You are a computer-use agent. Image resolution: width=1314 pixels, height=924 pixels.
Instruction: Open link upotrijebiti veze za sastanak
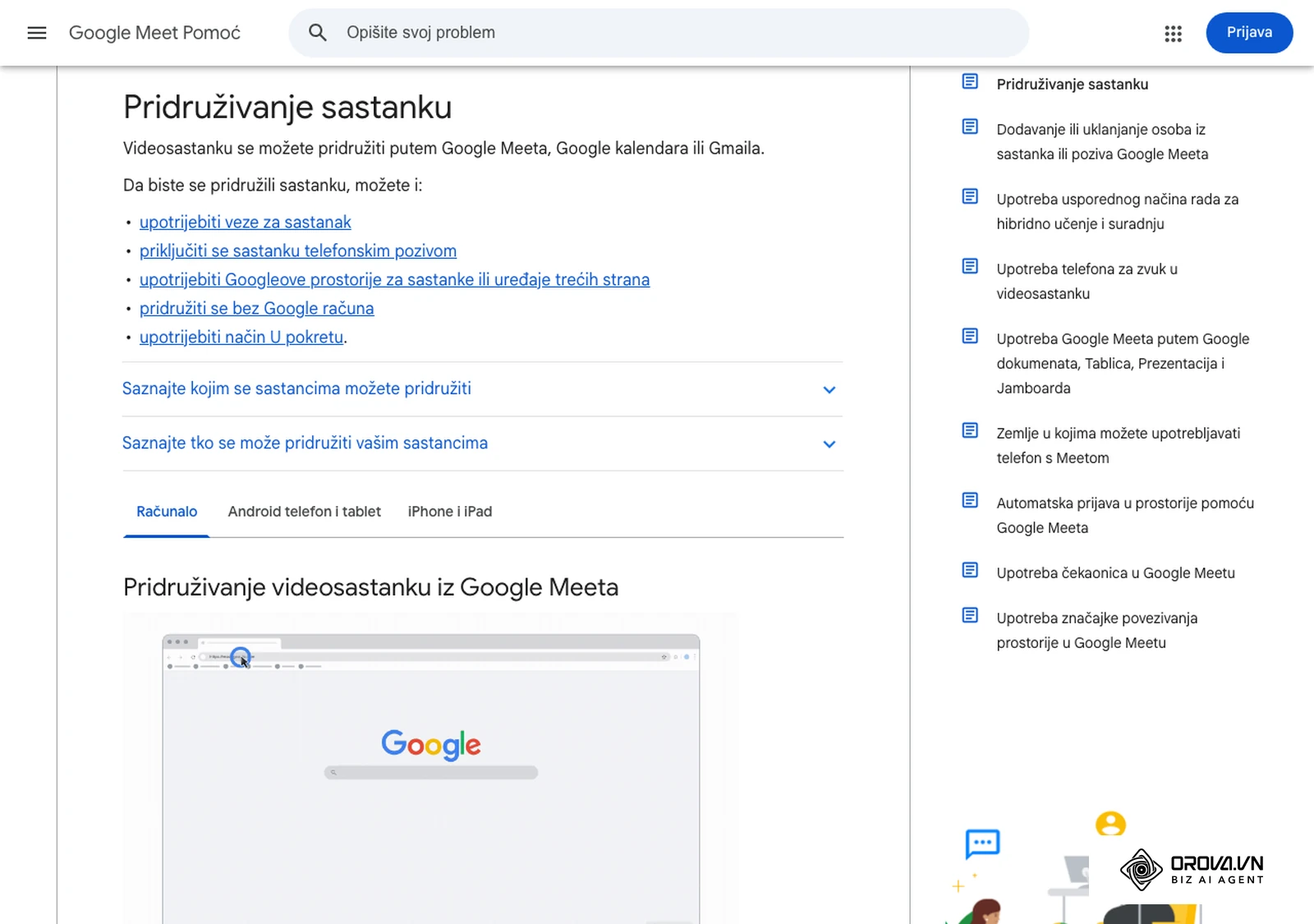(245, 223)
